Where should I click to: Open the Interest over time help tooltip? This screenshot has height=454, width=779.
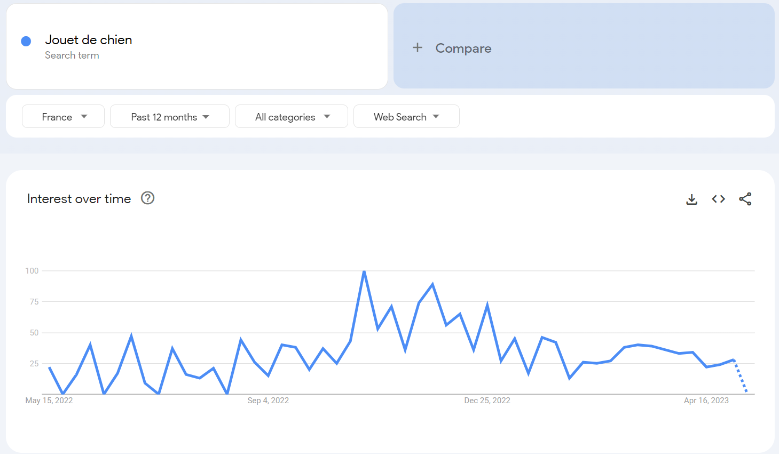click(x=148, y=198)
